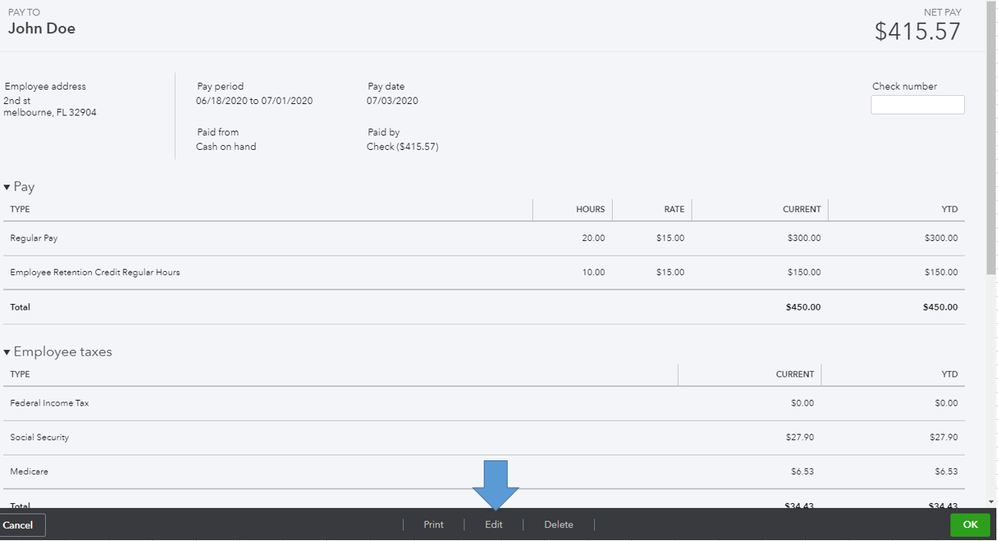Image resolution: width=998 pixels, height=541 pixels.
Task: Click CURRENT header in Employee taxes table
Action: point(794,374)
